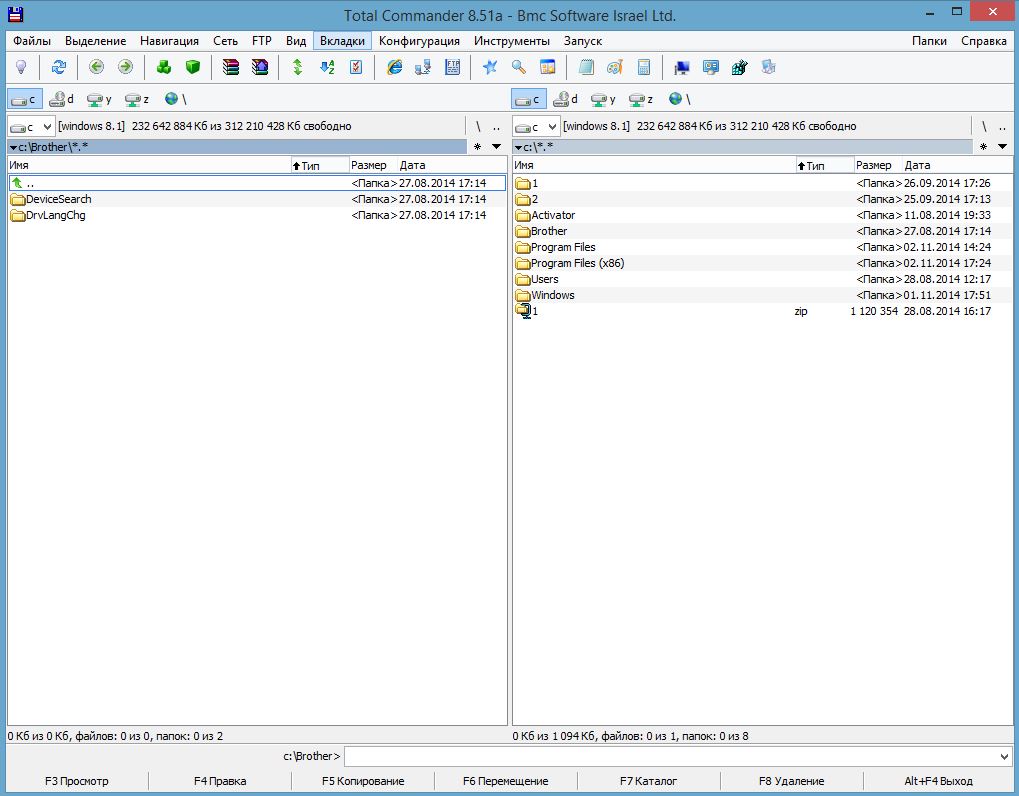Open the Calculator toolbar icon
Screen dimensions: 1019x796
(644, 67)
